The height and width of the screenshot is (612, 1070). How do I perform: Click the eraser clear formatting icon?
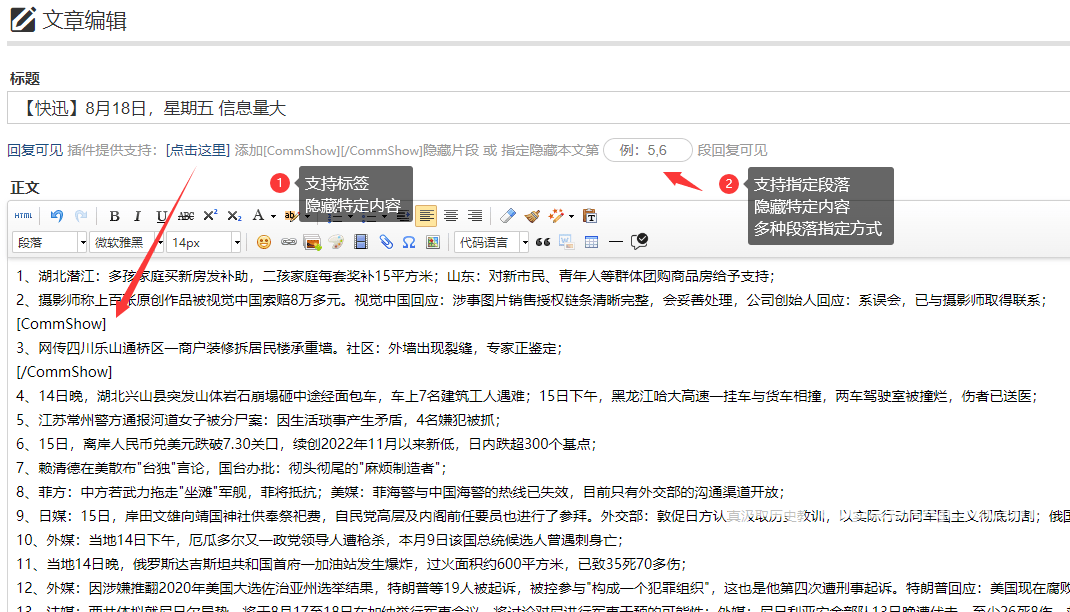[x=508, y=216]
